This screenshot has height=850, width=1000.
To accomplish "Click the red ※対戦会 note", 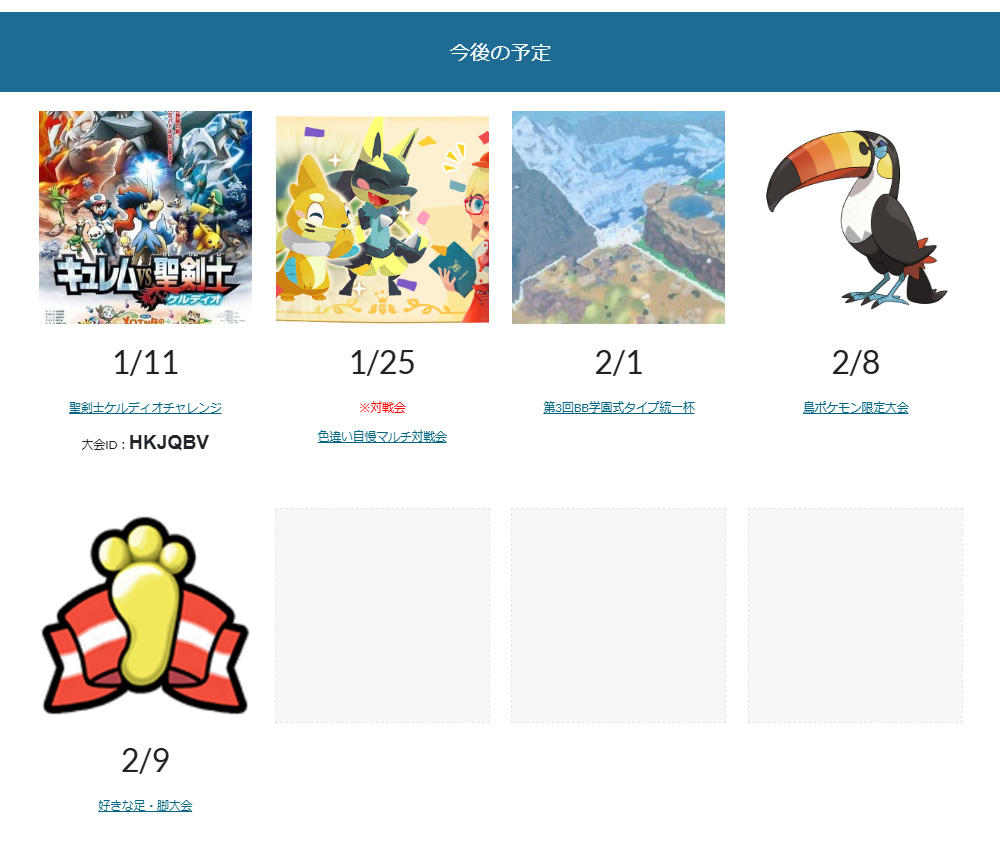I will 382,407.
